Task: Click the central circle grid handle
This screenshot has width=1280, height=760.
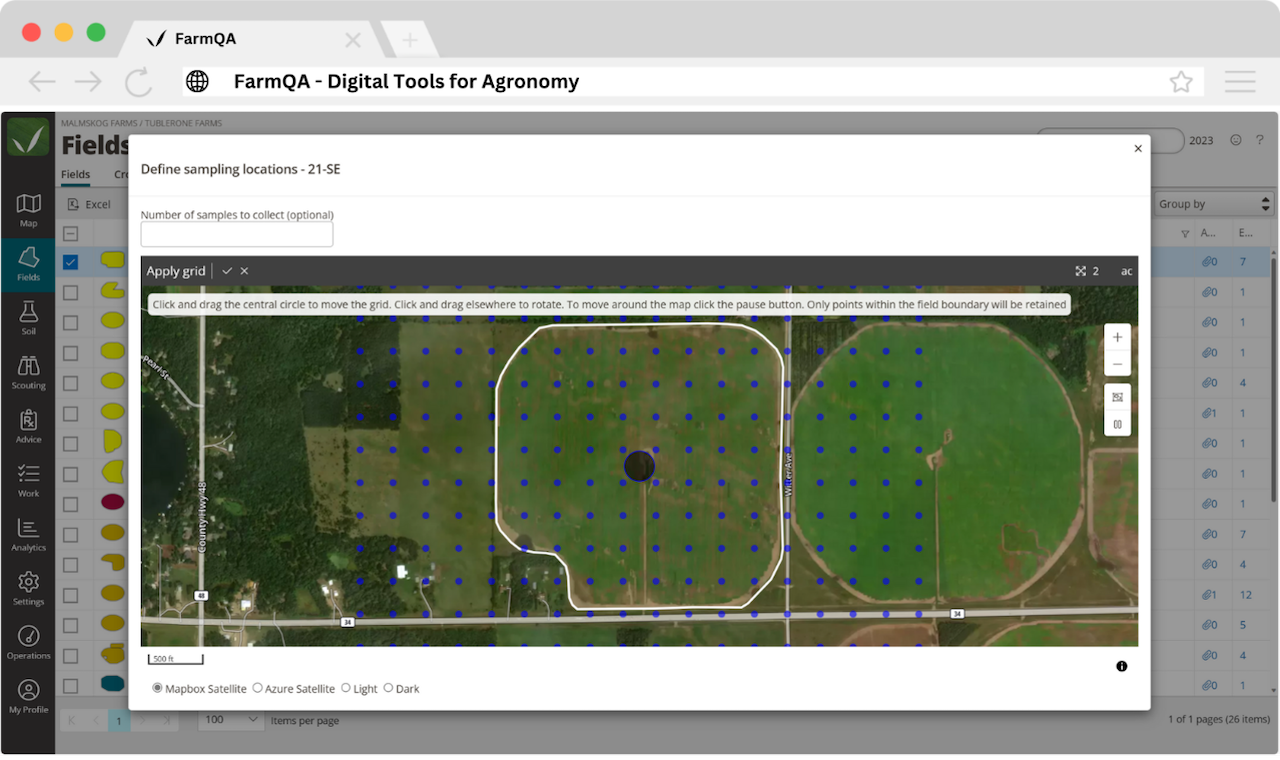Action: (x=639, y=466)
